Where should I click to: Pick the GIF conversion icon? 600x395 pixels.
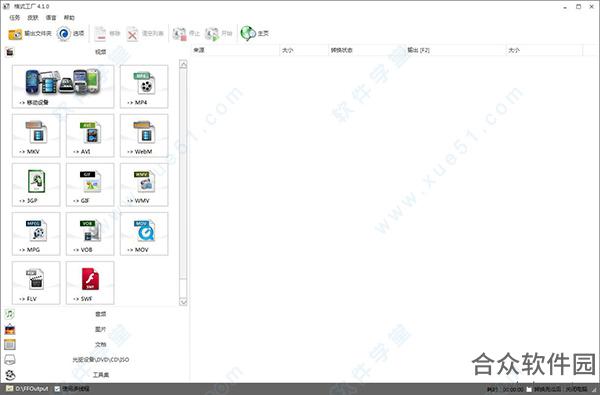pos(90,184)
